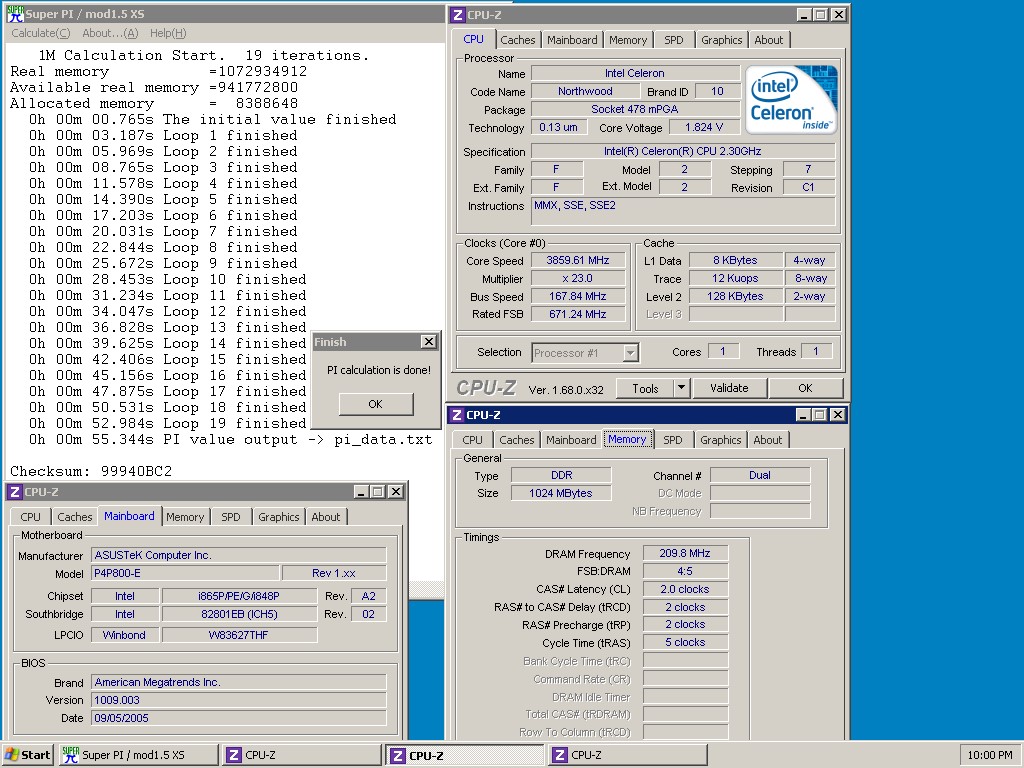Click the CAS# Latency 2.0 clocks value

click(x=685, y=589)
